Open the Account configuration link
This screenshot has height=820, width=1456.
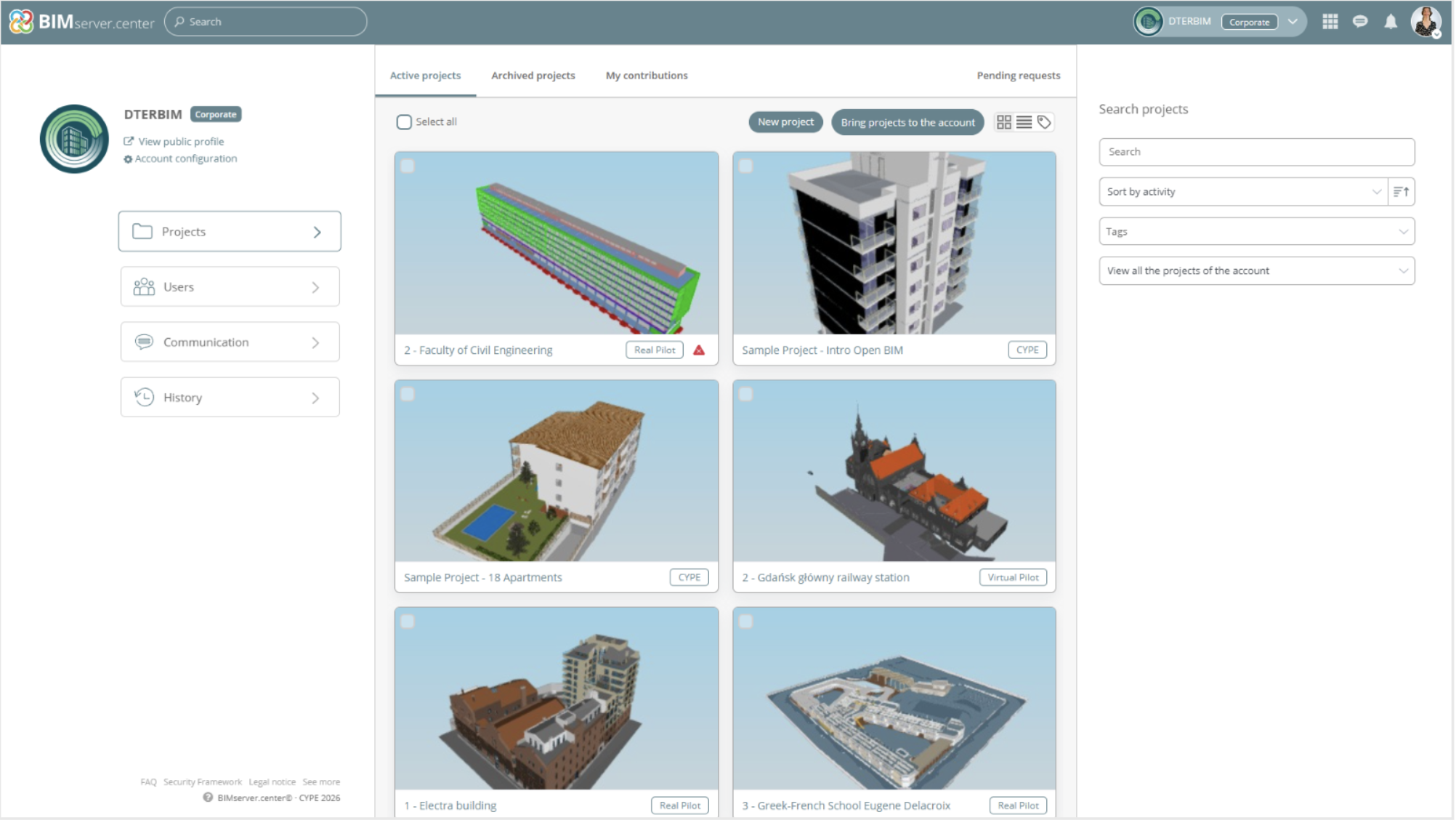pos(186,158)
